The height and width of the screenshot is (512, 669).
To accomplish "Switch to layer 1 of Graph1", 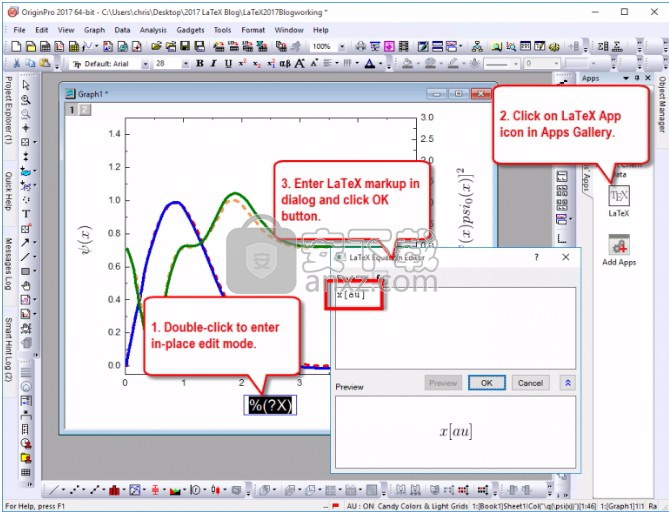I will coord(72,110).
